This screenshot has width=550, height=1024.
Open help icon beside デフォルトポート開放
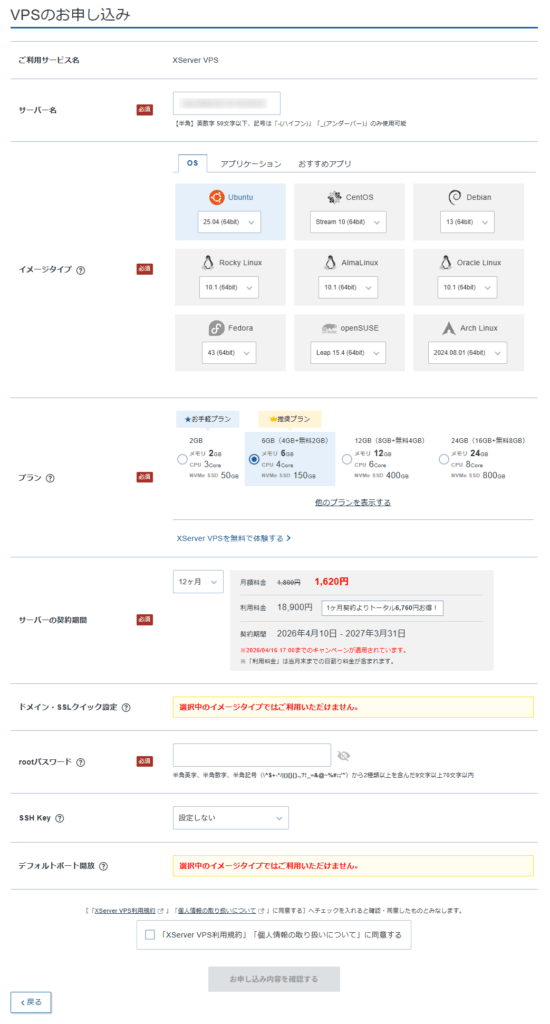(103, 866)
